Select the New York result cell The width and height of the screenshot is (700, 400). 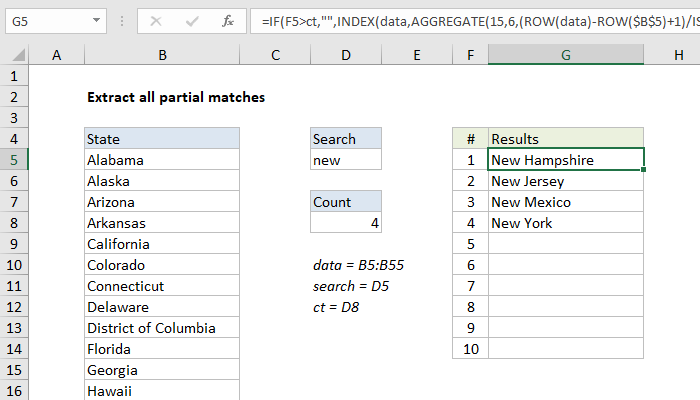click(565, 223)
